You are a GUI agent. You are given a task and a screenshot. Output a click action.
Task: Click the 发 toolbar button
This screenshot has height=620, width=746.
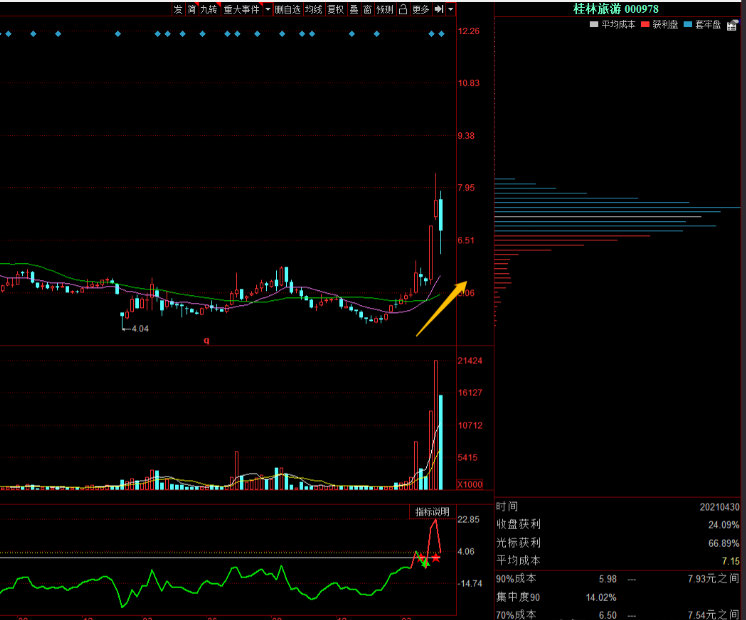tap(178, 9)
